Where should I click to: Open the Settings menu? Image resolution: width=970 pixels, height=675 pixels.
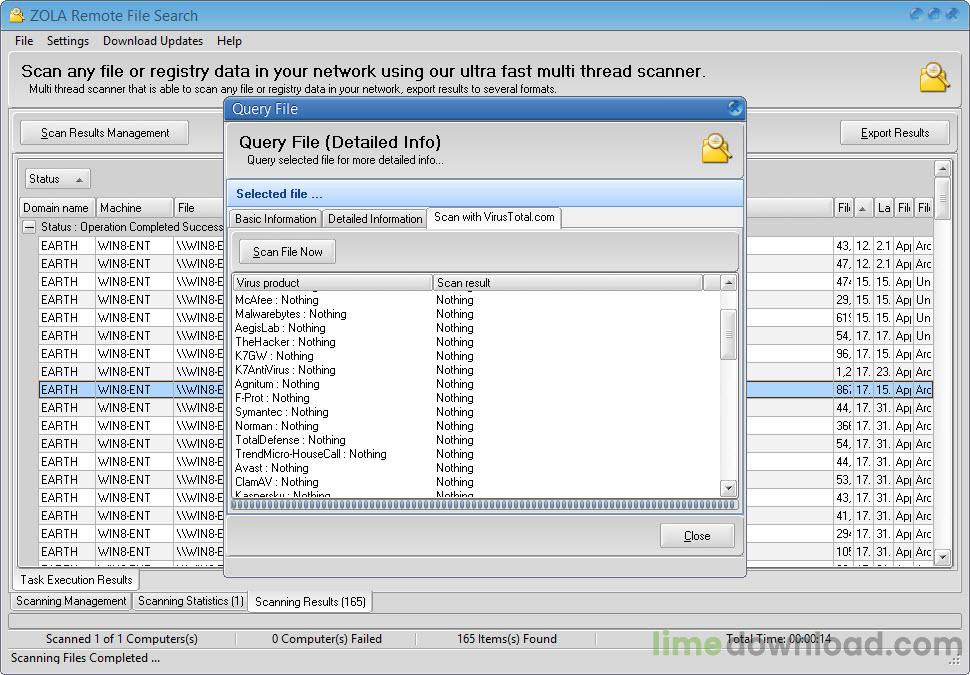tap(68, 41)
